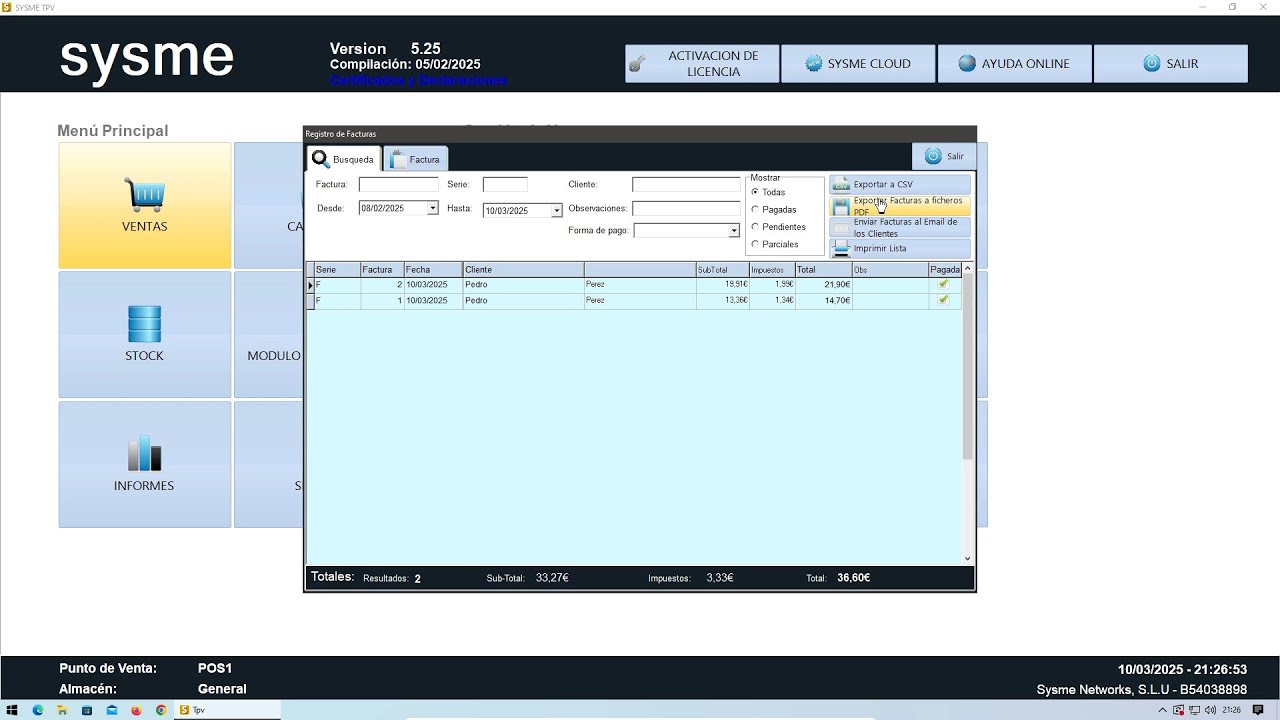Open the Desde date dropdown
This screenshot has height=720, width=1280.
point(432,208)
